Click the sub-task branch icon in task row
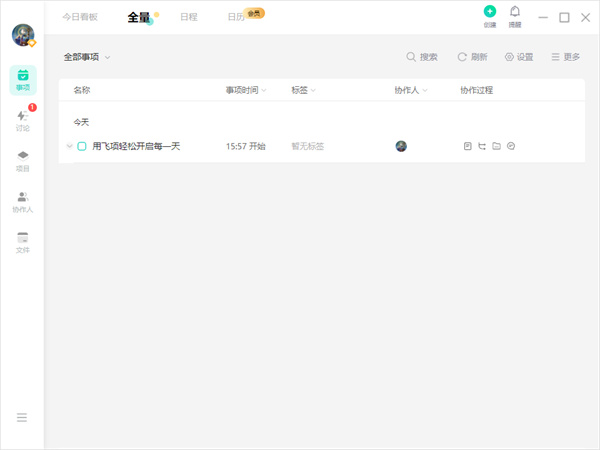Screen dimensions: 600x450 [482, 146]
